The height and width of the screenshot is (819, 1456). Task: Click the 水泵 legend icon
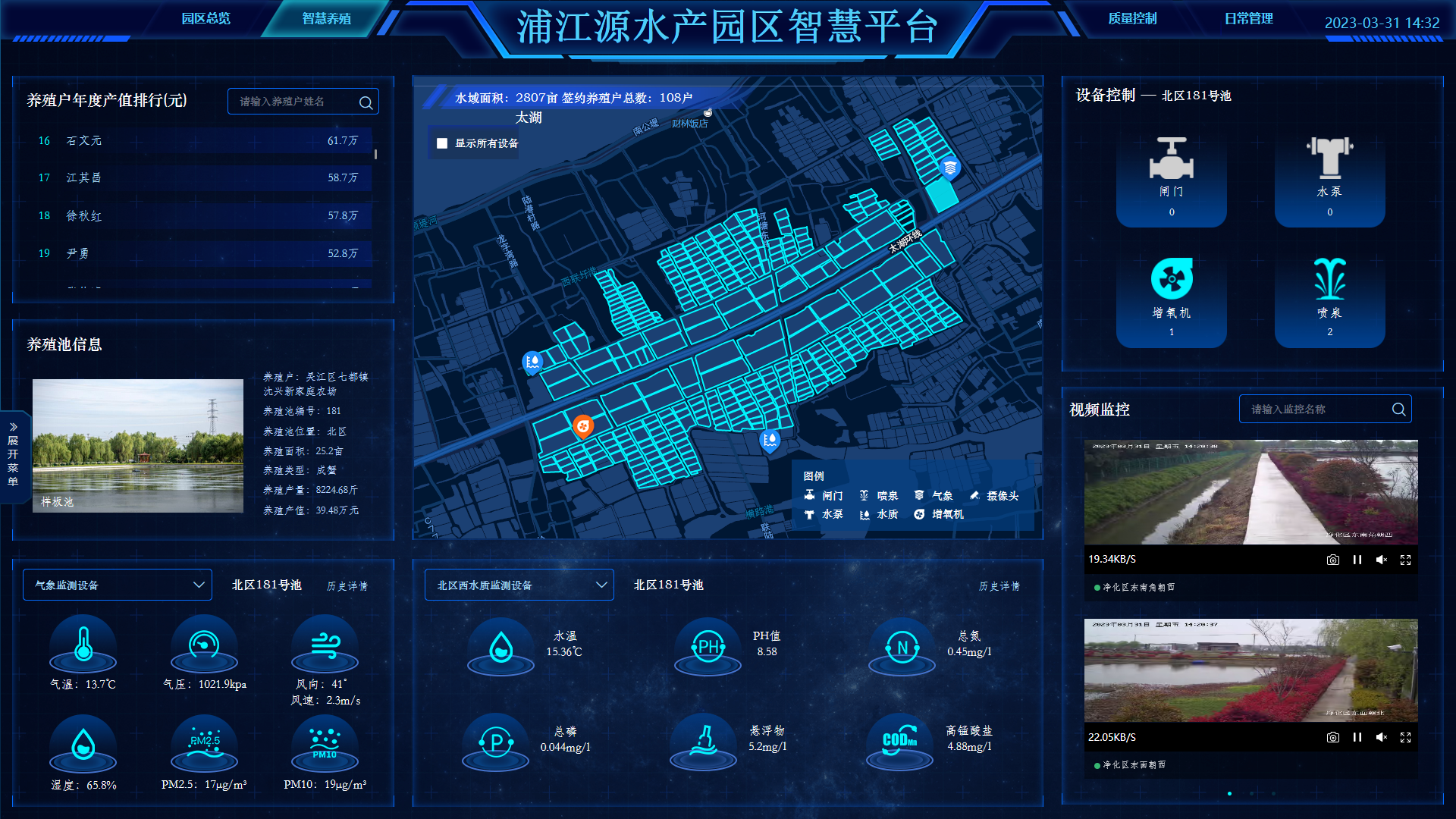809,514
